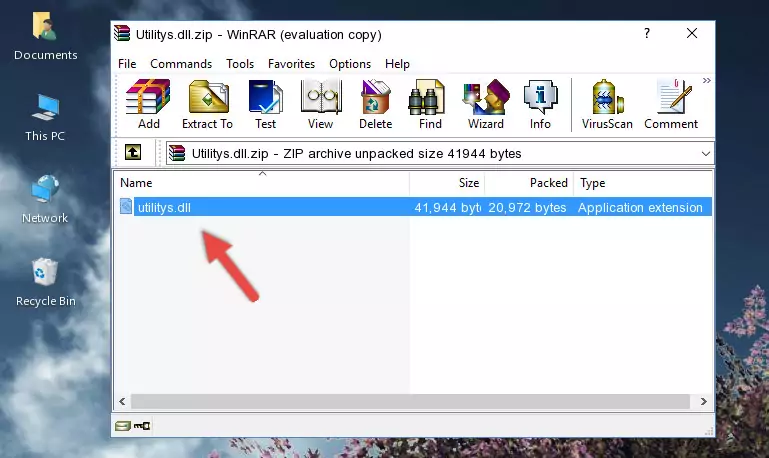Viewport: 769px width, 458px height.
Task: Open the Help menu
Action: pos(397,64)
